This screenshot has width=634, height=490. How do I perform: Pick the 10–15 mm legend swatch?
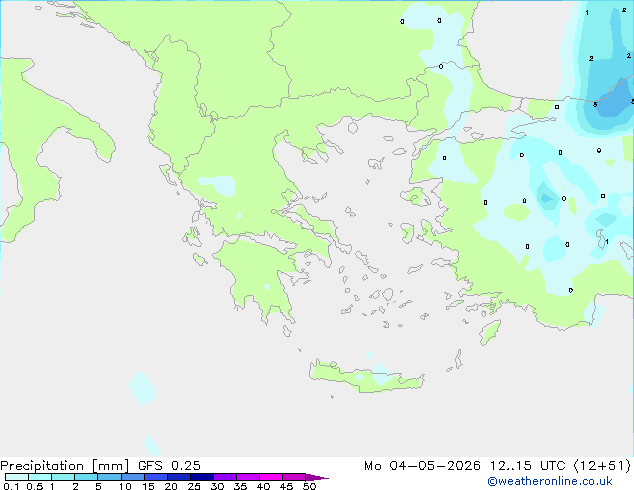click(x=132, y=477)
